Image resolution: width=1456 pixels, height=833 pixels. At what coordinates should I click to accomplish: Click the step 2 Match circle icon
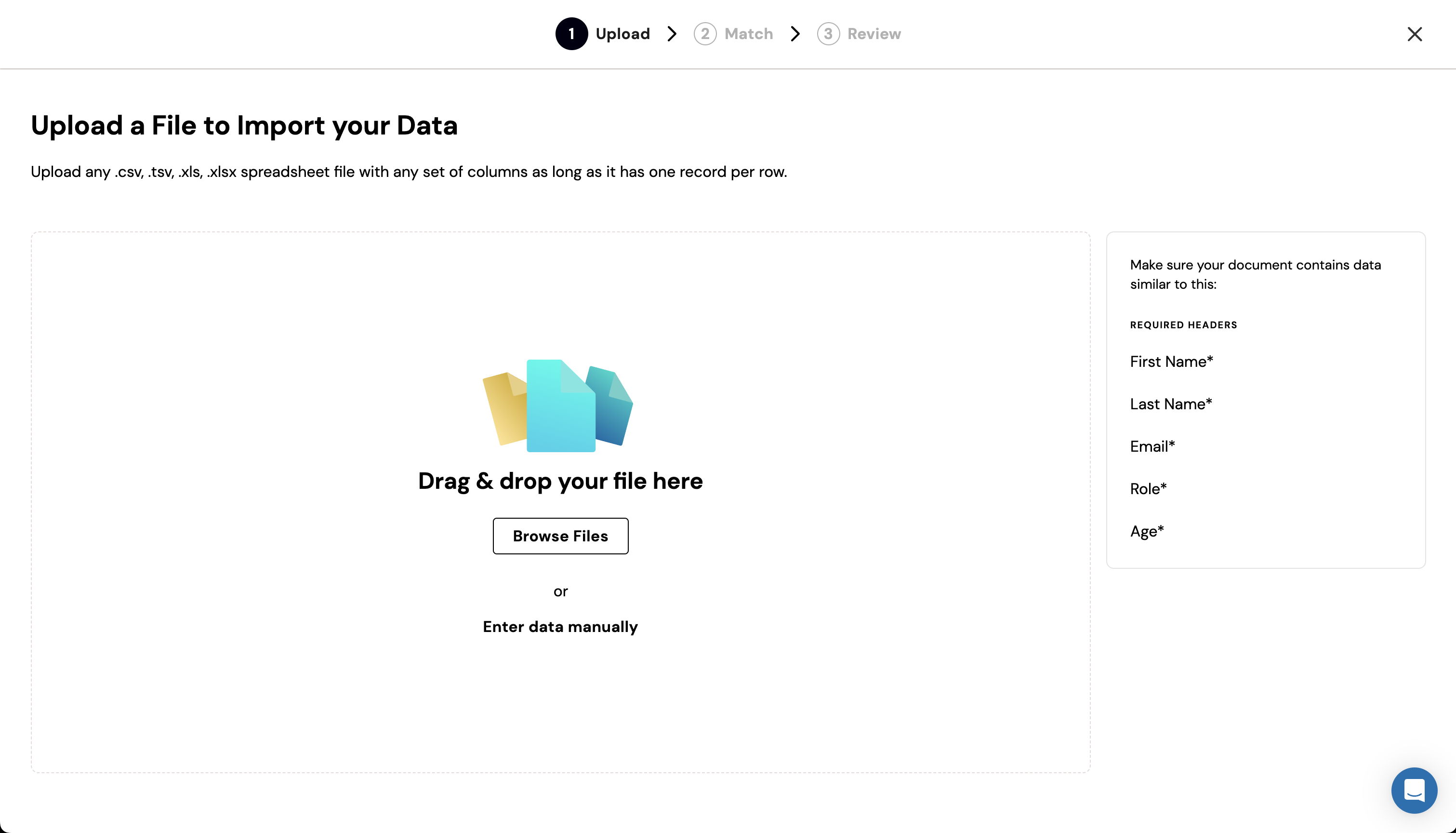705,34
